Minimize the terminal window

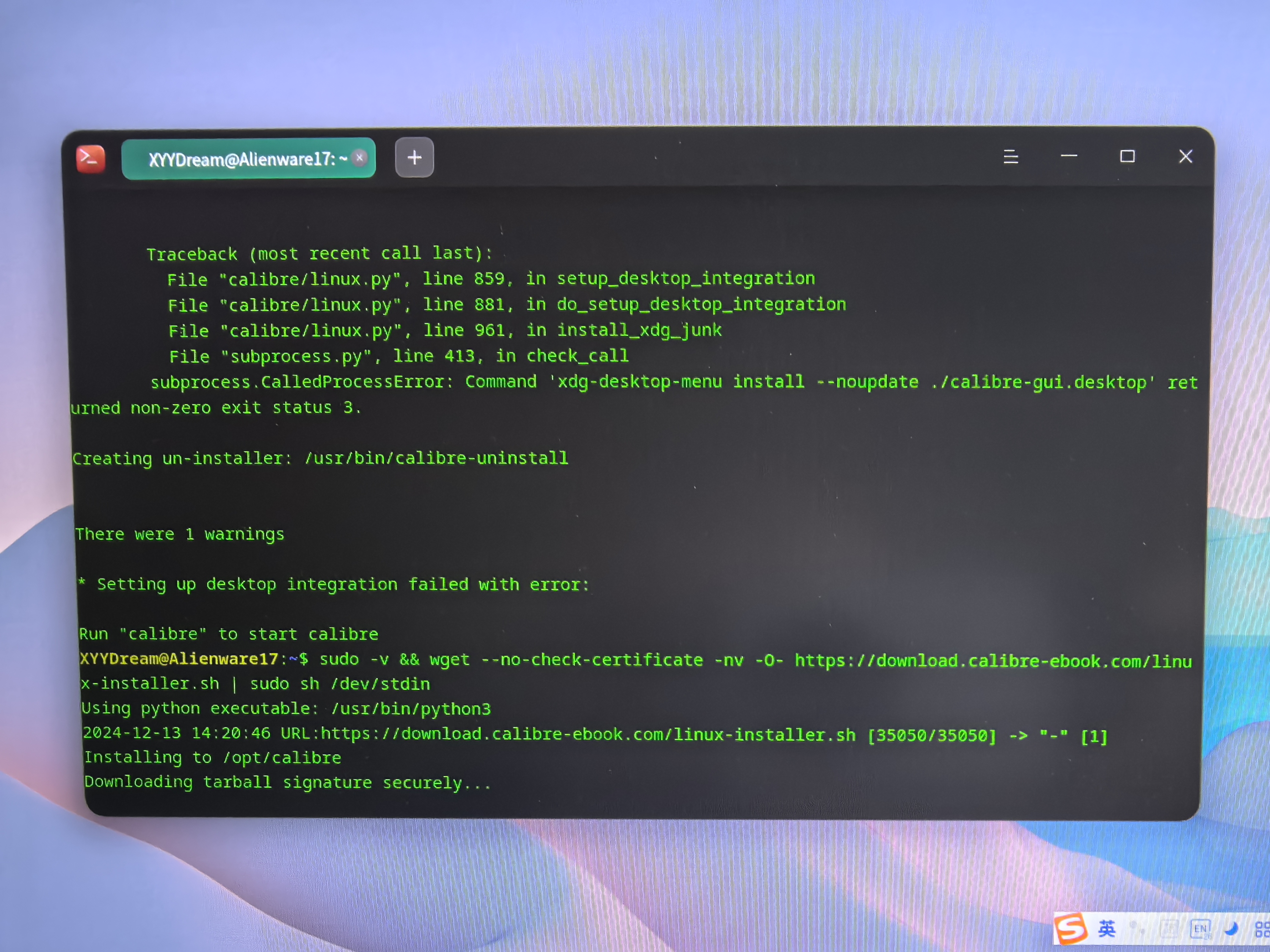pyautogui.click(x=1069, y=156)
